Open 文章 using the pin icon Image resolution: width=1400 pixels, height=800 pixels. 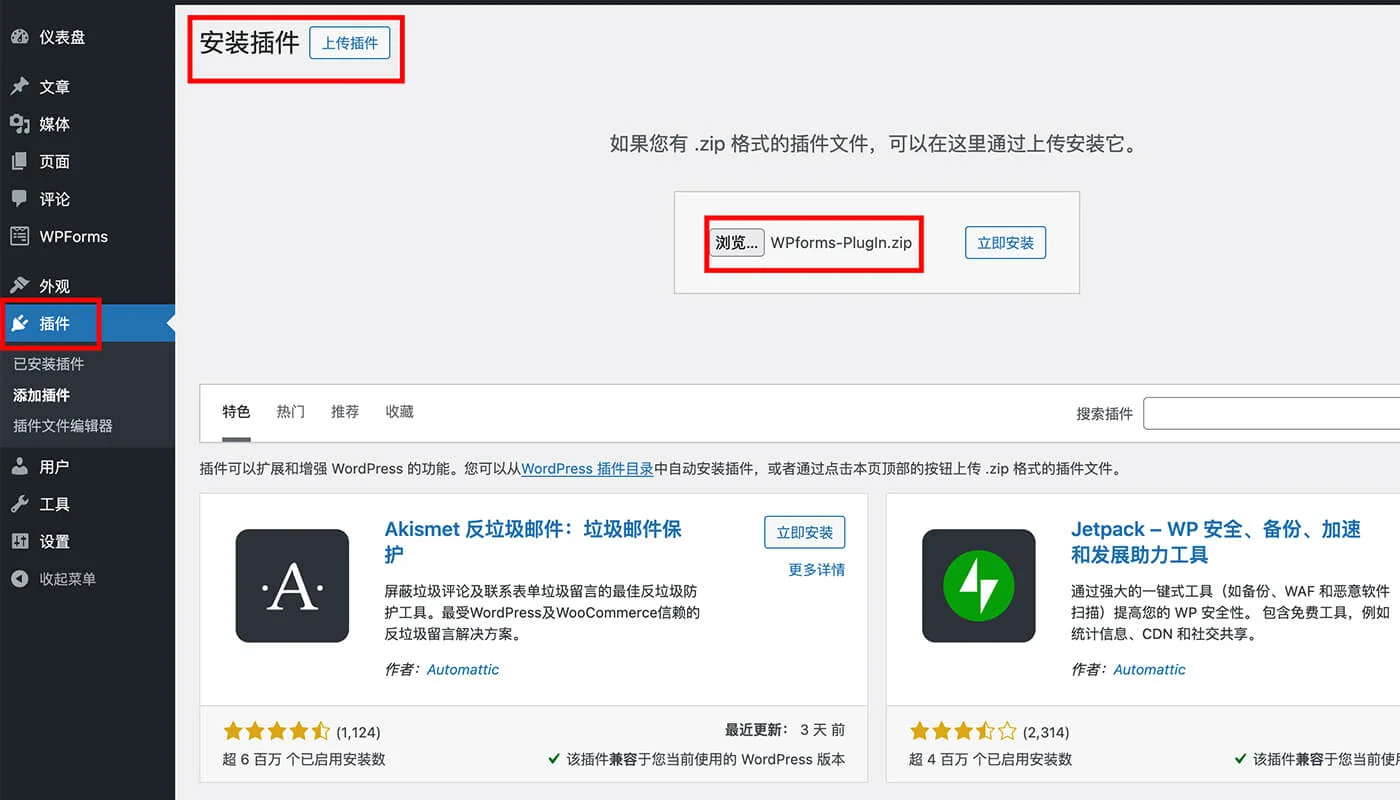[x=20, y=87]
